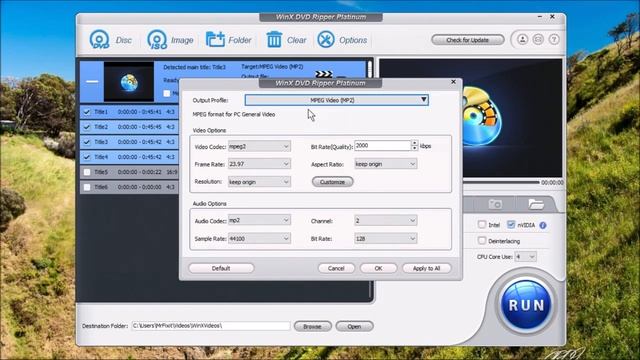Uncheck the Title4 checkbox
This screenshot has height=360, width=640.
click(x=87, y=157)
